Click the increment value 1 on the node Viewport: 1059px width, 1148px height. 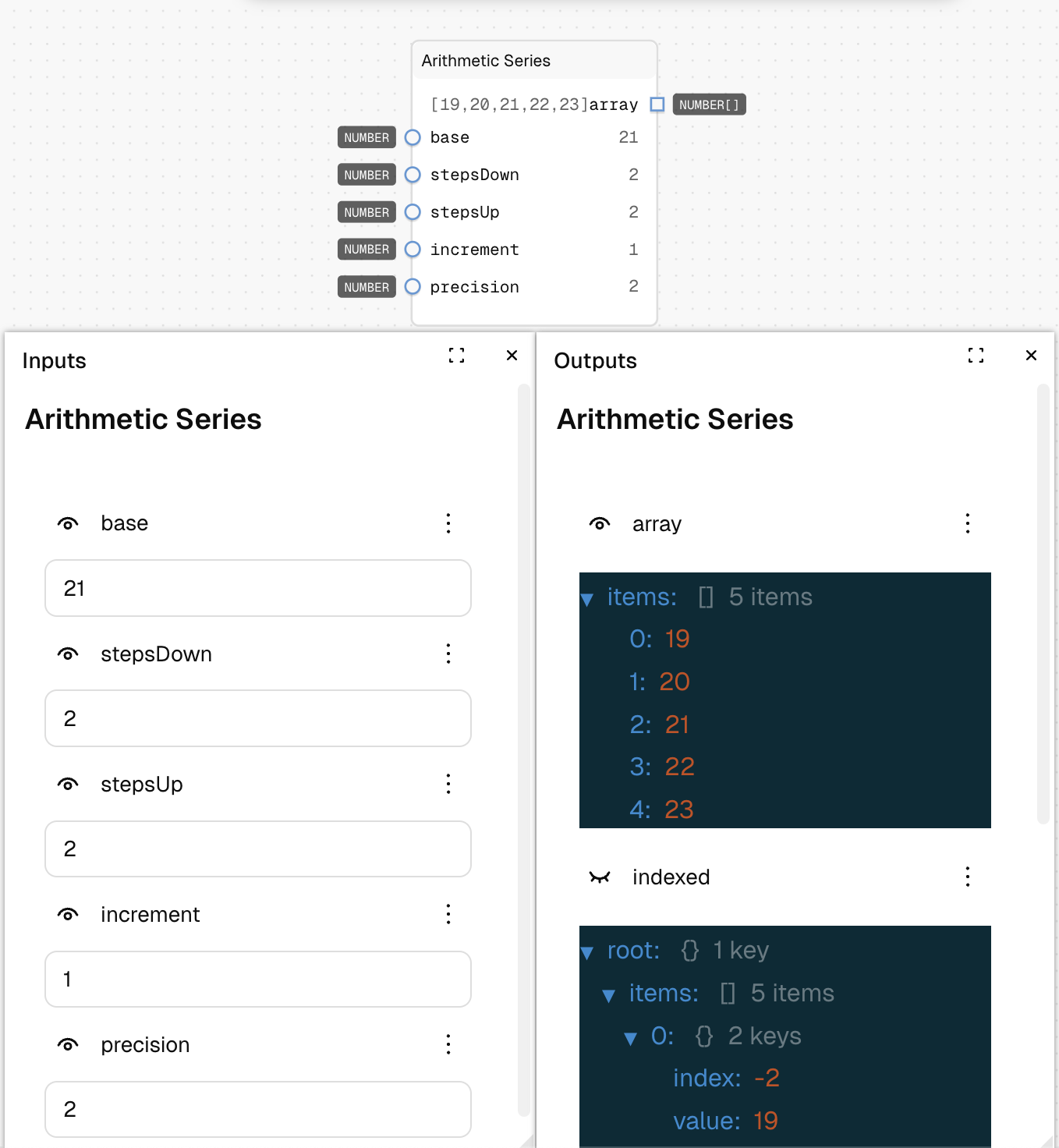tap(633, 250)
